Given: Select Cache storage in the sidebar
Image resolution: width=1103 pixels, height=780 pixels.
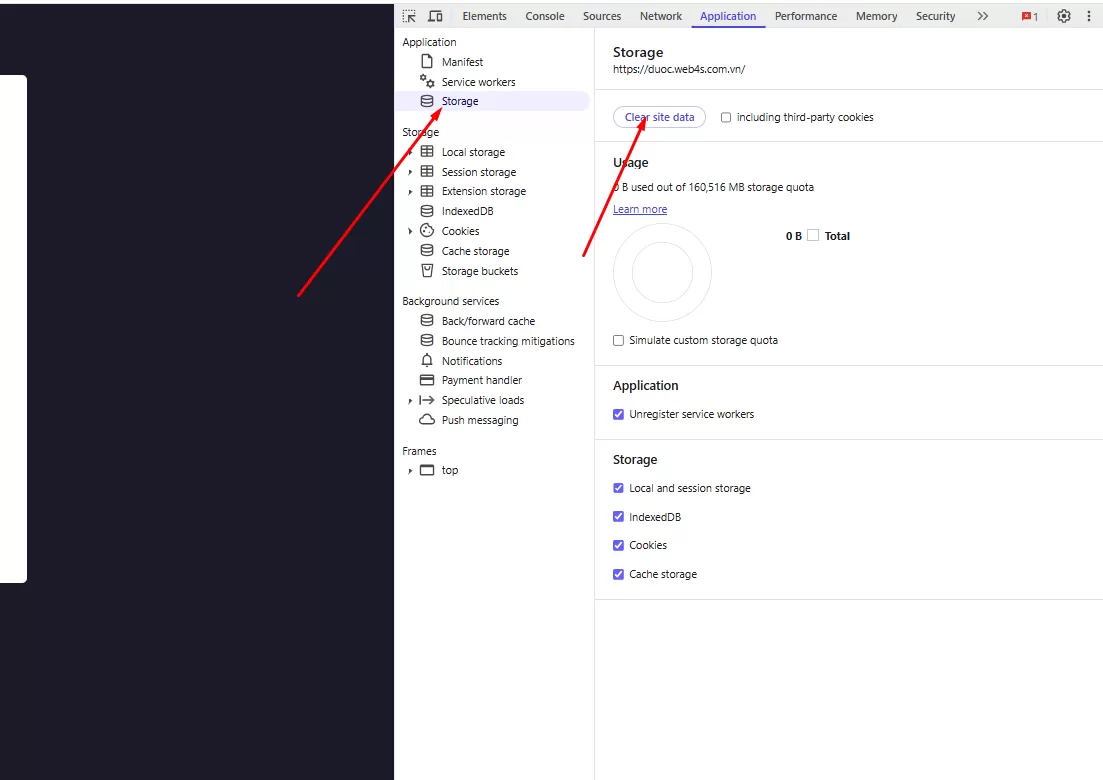Looking at the screenshot, I should coord(475,251).
